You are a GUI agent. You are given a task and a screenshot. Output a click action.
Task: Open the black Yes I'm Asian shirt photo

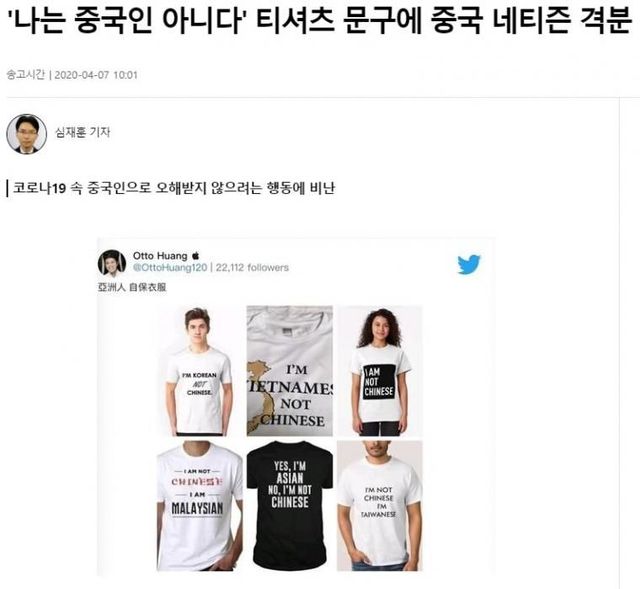[x=290, y=506]
